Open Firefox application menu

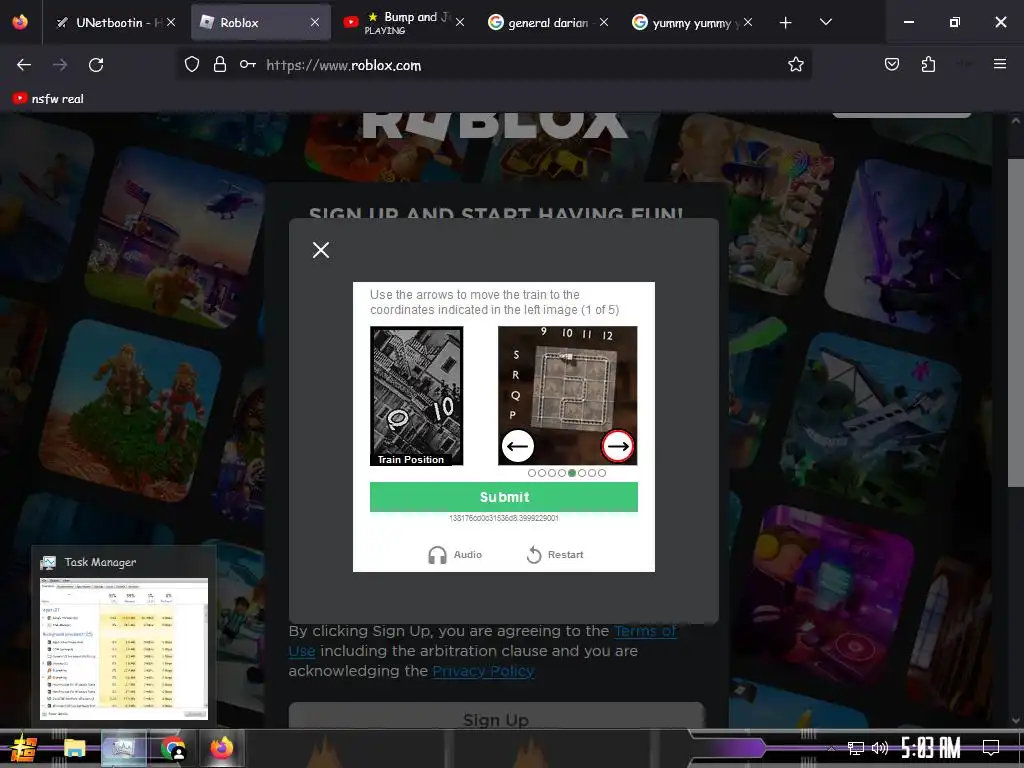click(x=1000, y=64)
